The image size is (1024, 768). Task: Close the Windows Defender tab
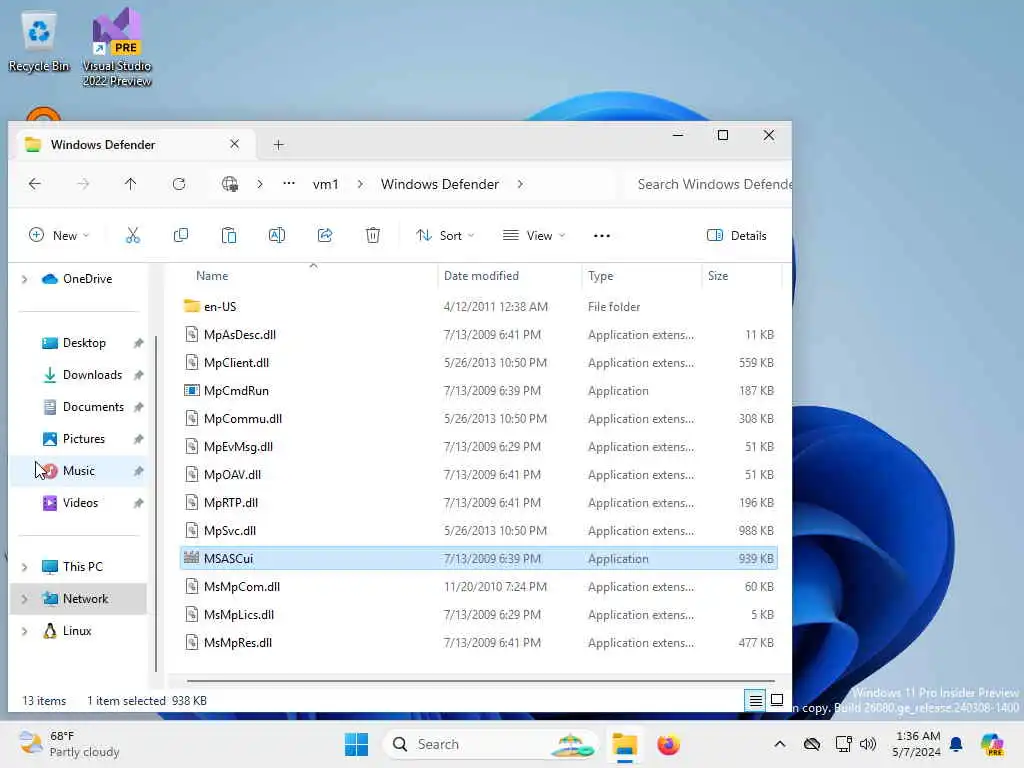coord(234,144)
